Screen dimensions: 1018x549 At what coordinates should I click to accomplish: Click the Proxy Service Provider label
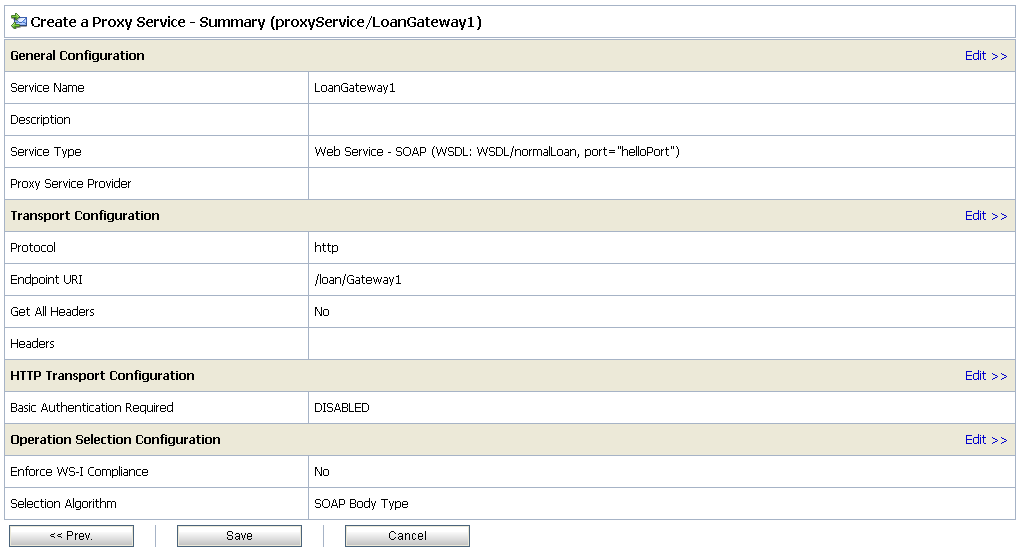coord(71,184)
